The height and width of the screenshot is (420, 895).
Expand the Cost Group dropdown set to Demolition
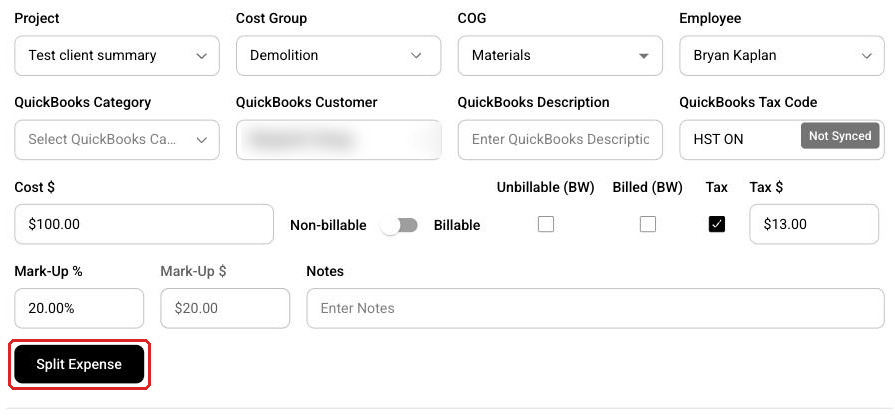click(x=338, y=56)
